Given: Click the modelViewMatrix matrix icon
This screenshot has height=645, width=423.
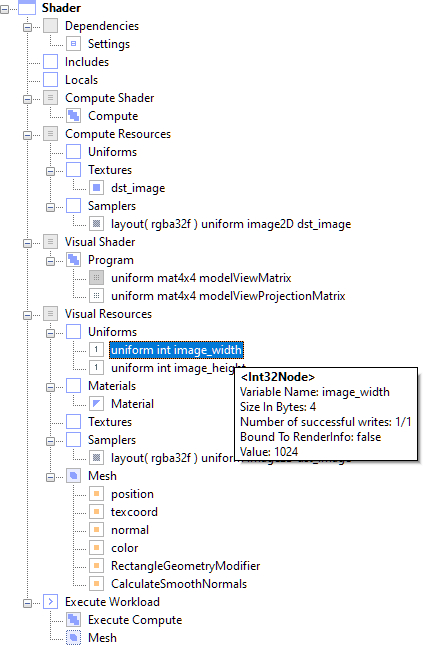Looking at the screenshot, I should click(x=96, y=278).
